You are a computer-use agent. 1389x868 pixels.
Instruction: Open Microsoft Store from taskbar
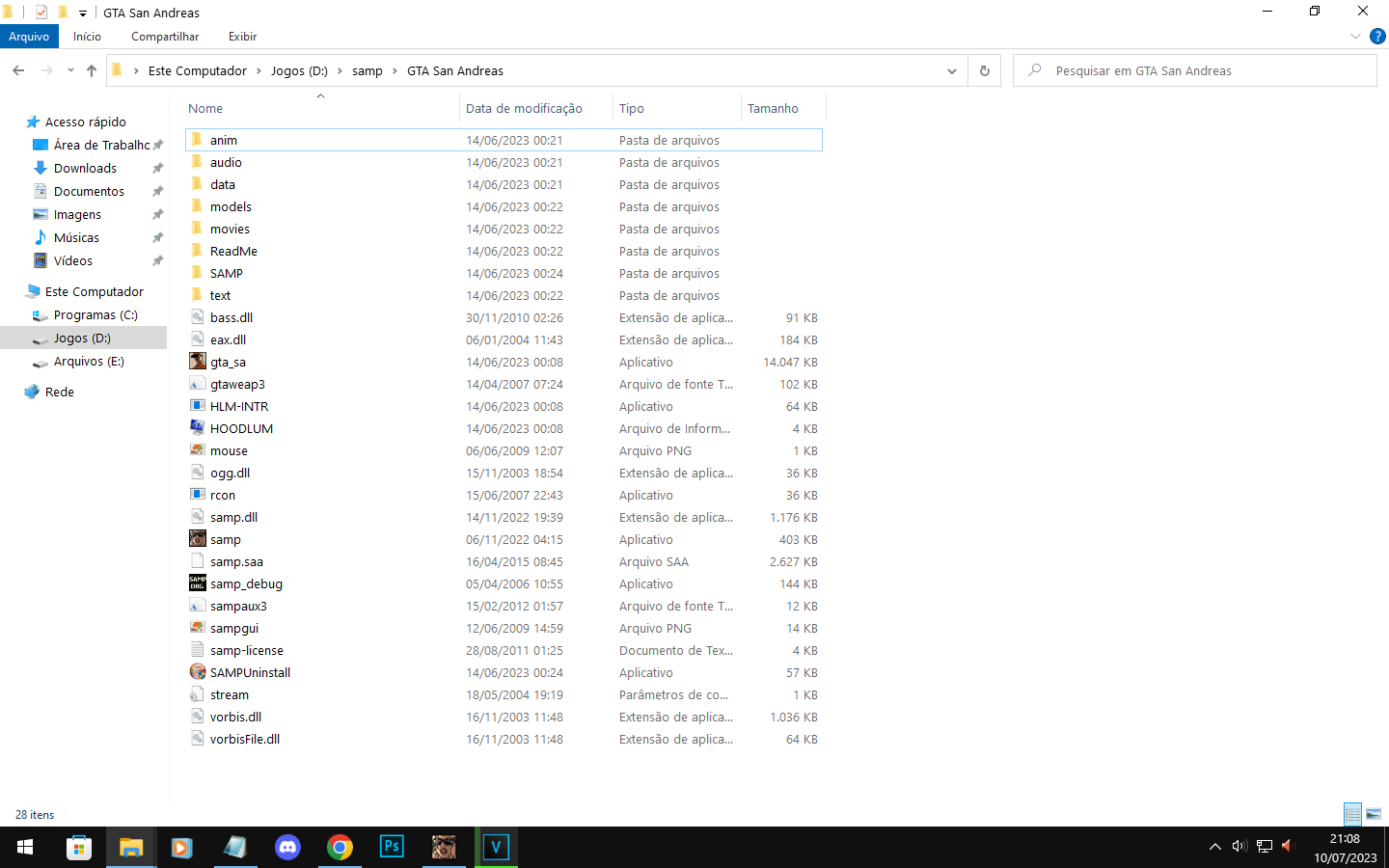(79, 847)
